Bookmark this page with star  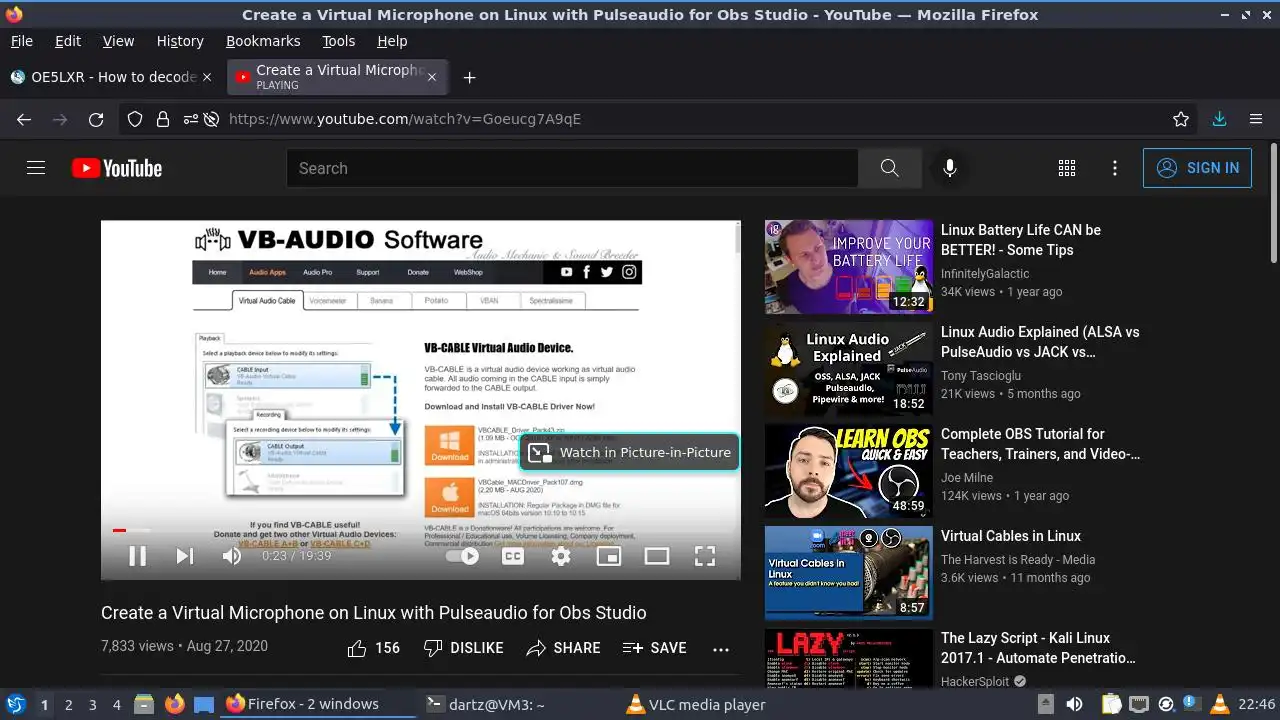1181,119
